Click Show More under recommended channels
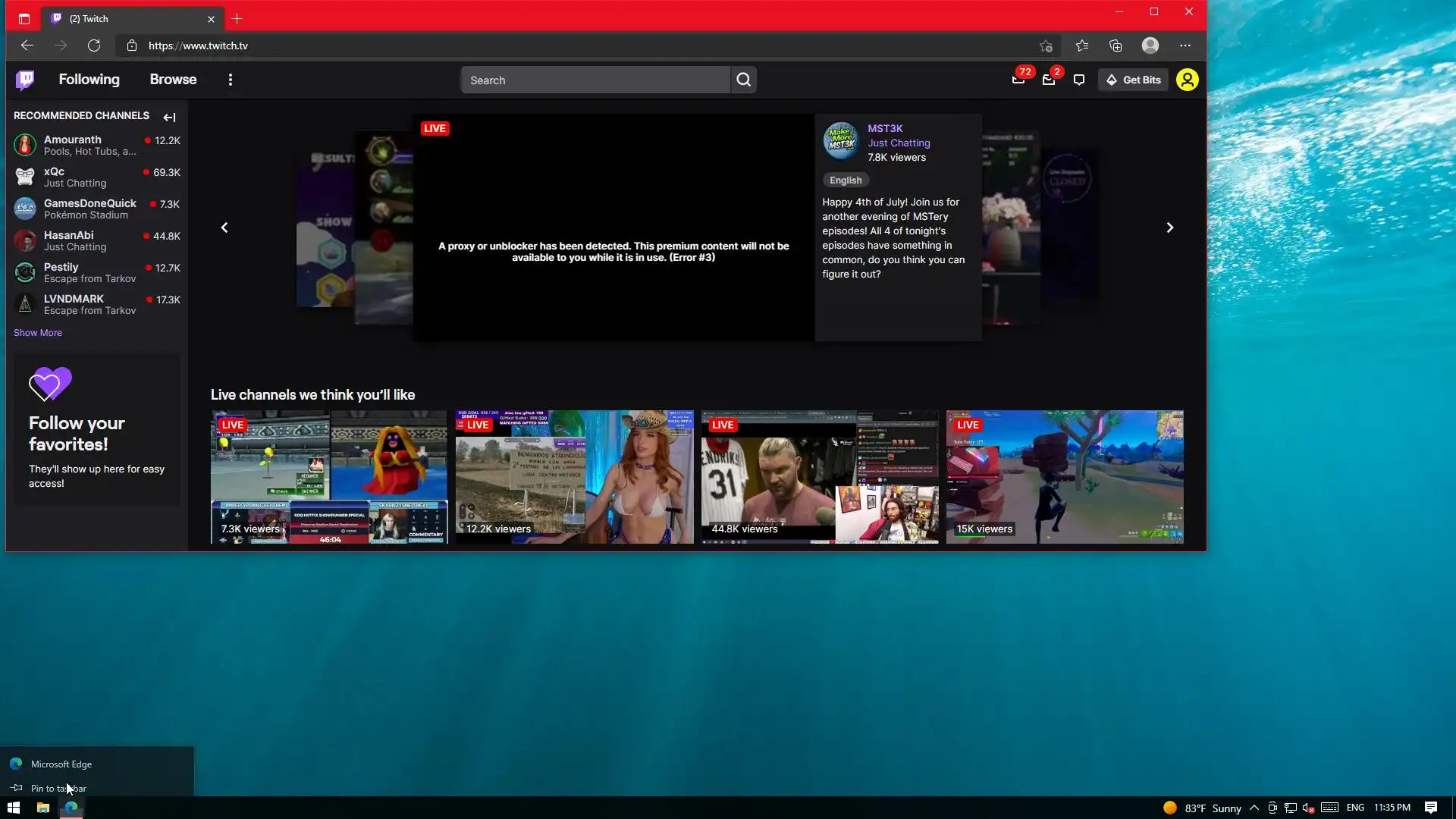The width and height of the screenshot is (1456, 819). 38,333
